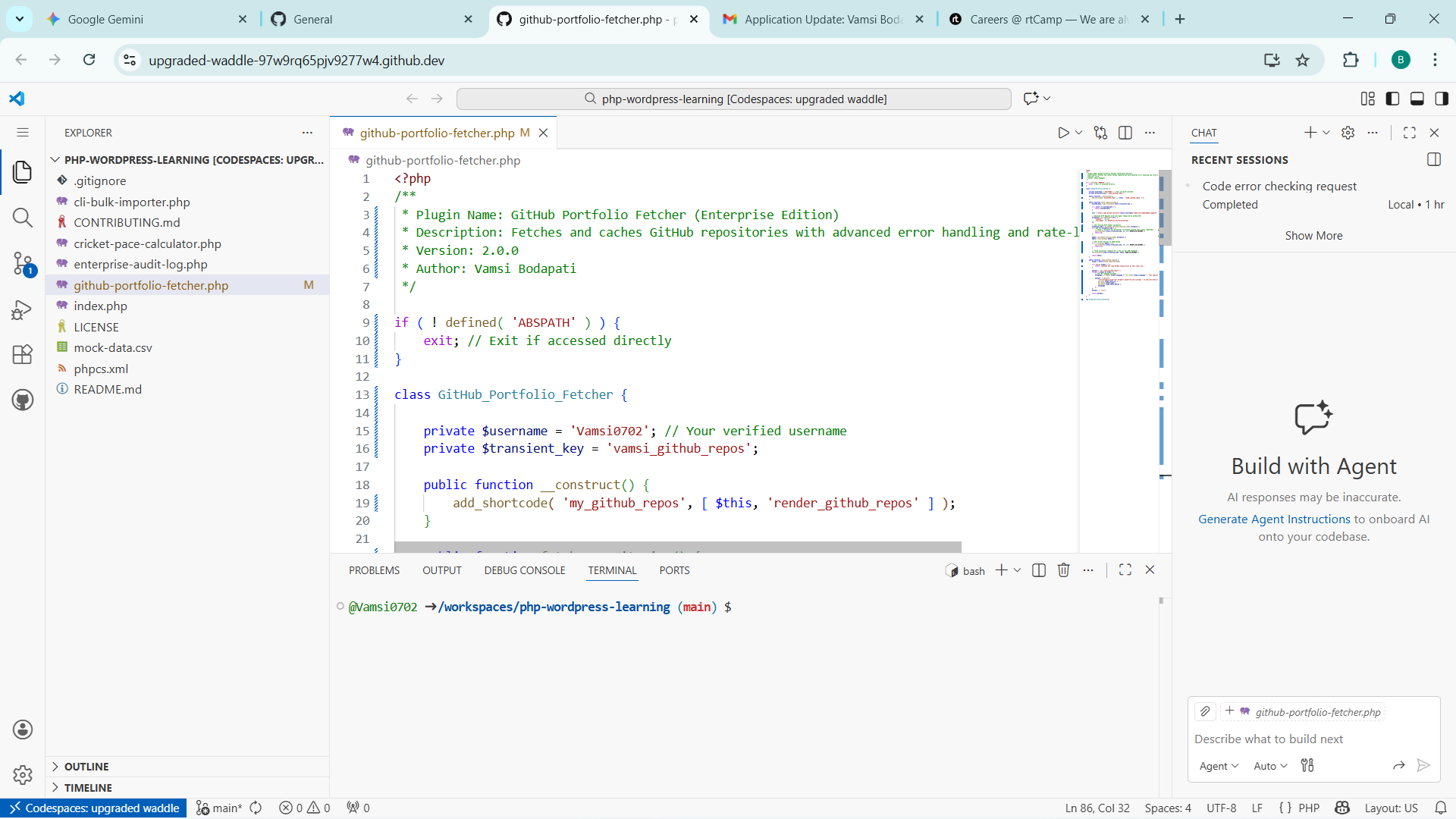The image size is (1456, 819).
Task: Open the Search view
Action: 23,218
